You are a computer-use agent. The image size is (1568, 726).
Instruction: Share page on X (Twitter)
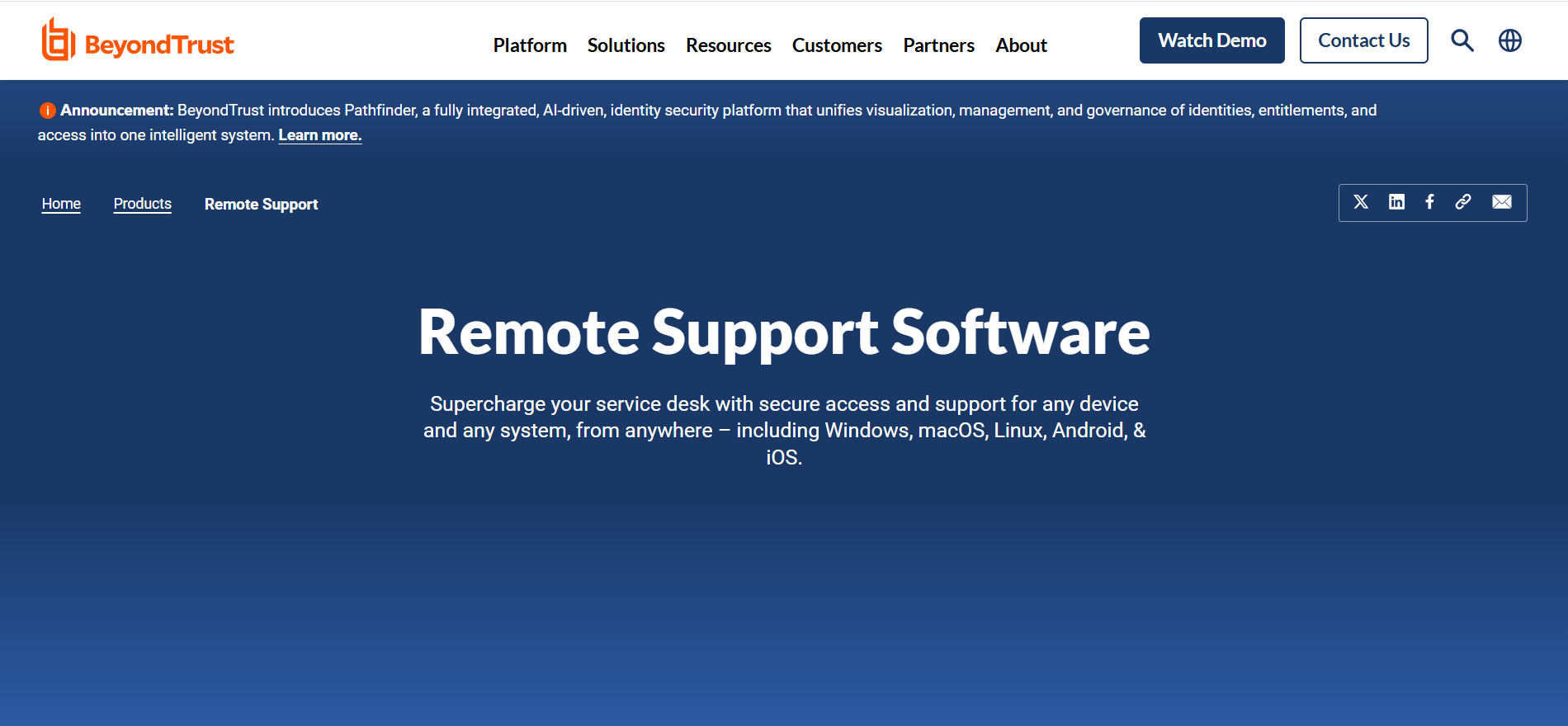(1361, 202)
